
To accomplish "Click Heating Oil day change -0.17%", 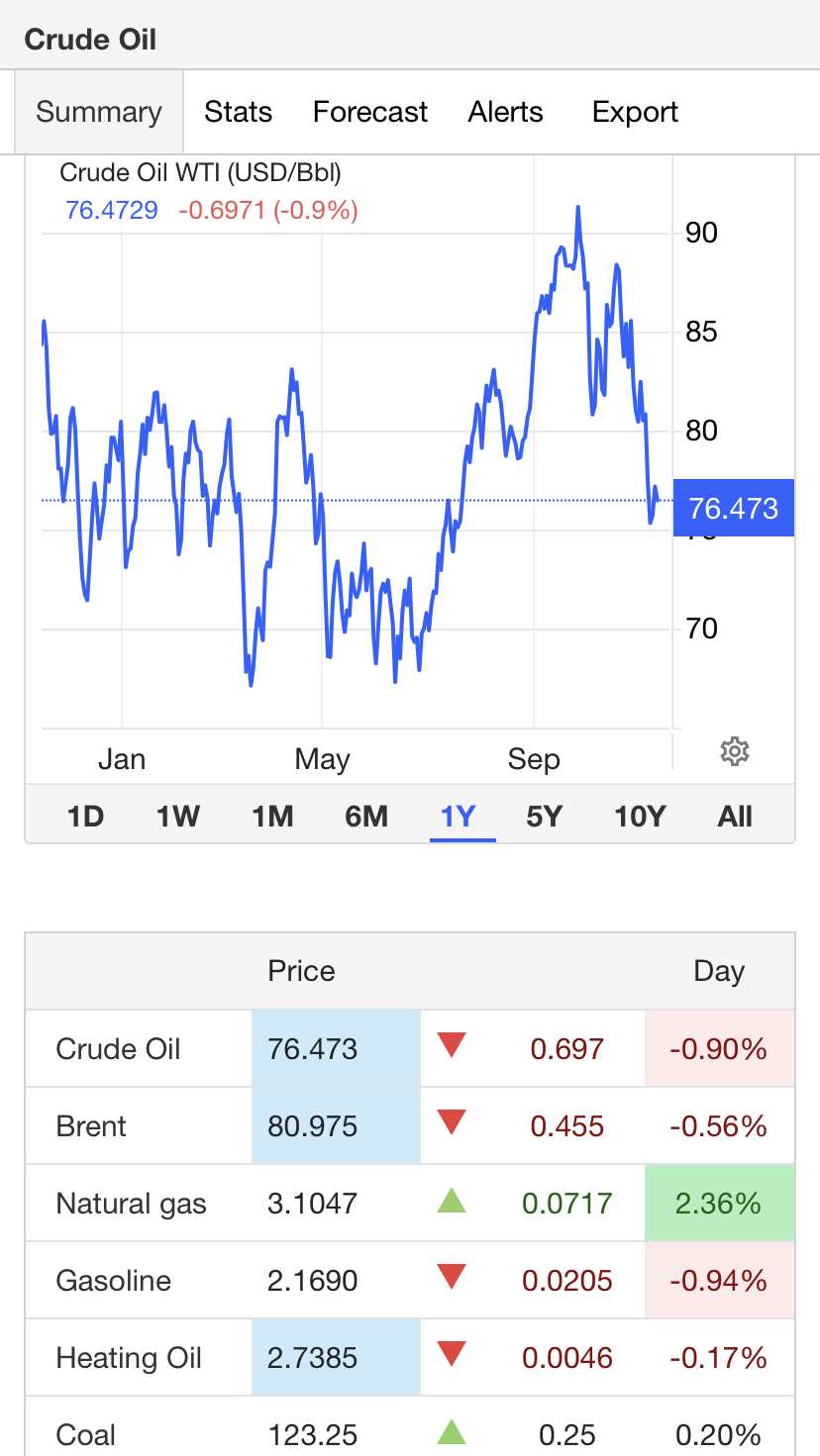I will [x=719, y=1358].
